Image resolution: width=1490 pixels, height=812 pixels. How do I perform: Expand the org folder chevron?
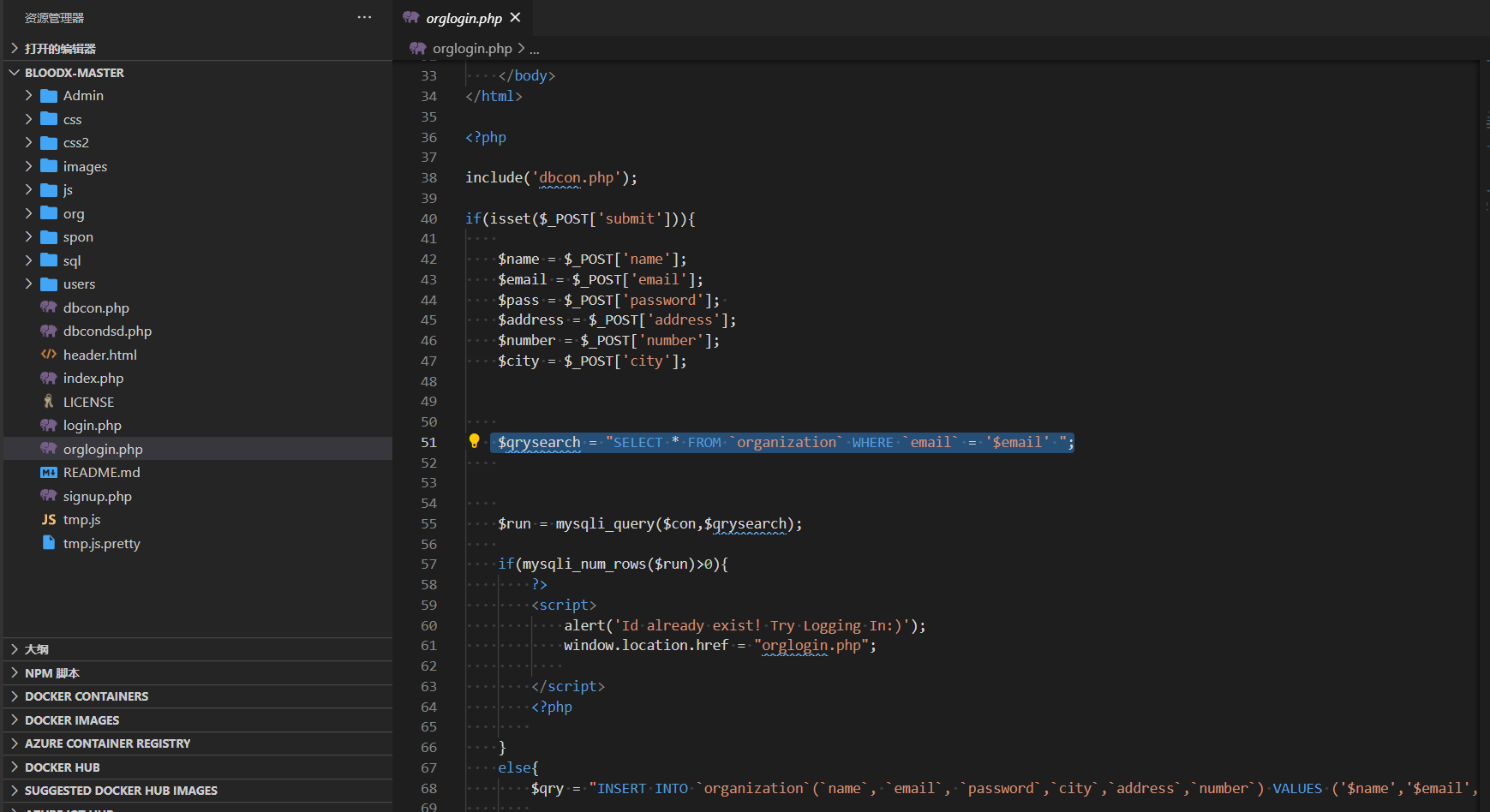pyautogui.click(x=28, y=213)
